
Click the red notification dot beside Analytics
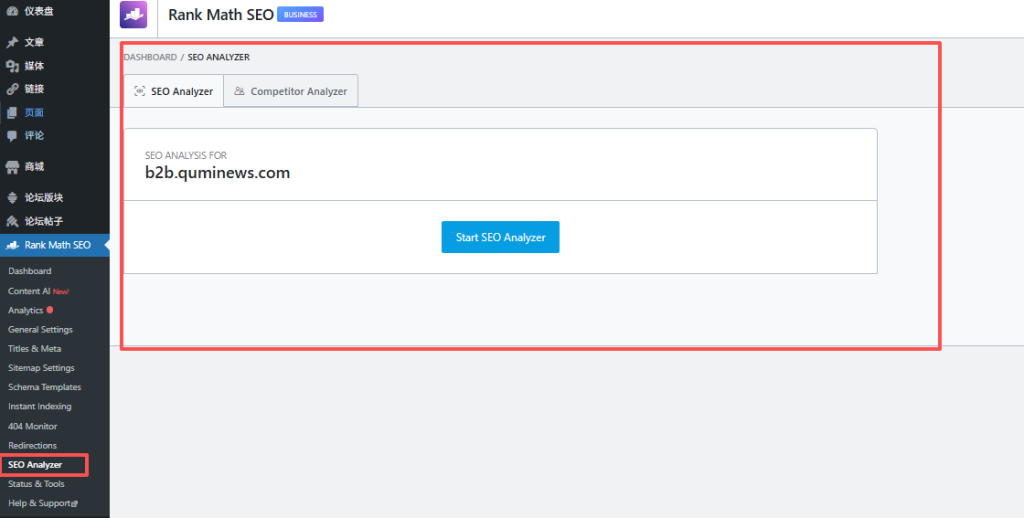(50, 310)
